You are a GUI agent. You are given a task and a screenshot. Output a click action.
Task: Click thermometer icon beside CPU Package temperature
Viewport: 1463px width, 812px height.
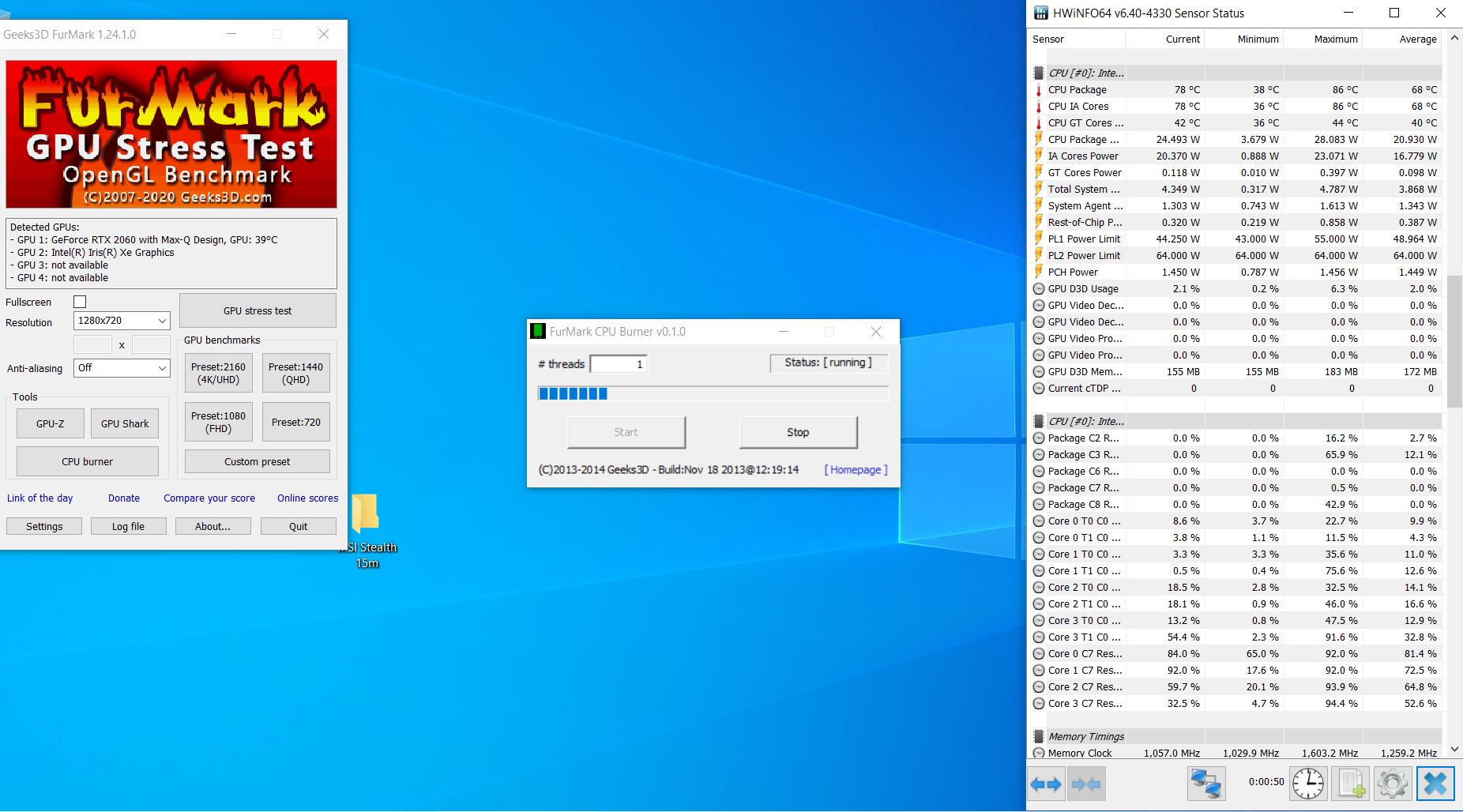pos(1039,90)
